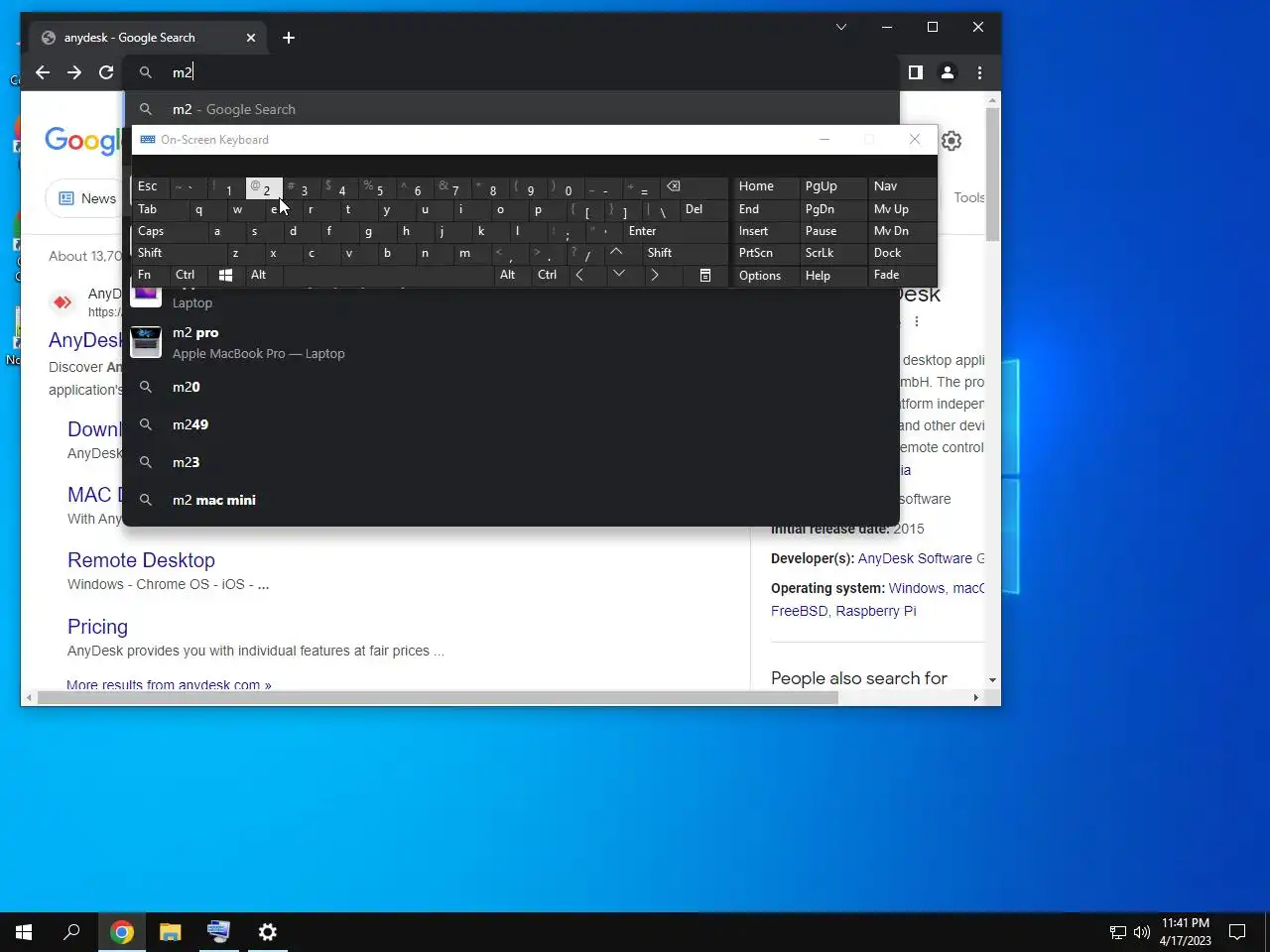This screenshot has width=1270, height=952.
Task: Toggle right Alt on On-Screen Keyboard
Action: [510, 275]
